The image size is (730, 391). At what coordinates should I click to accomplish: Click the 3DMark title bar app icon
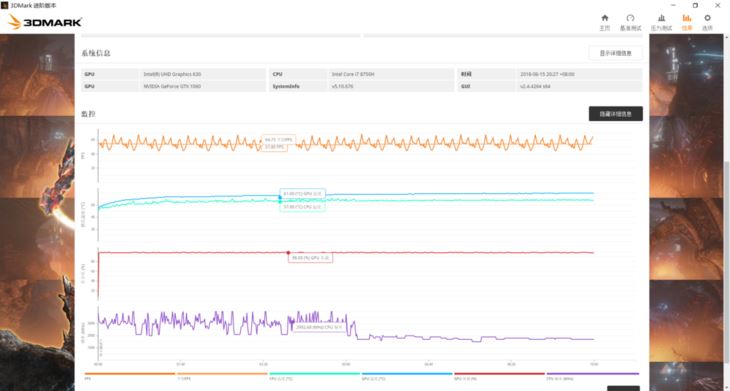coord(4,5)
